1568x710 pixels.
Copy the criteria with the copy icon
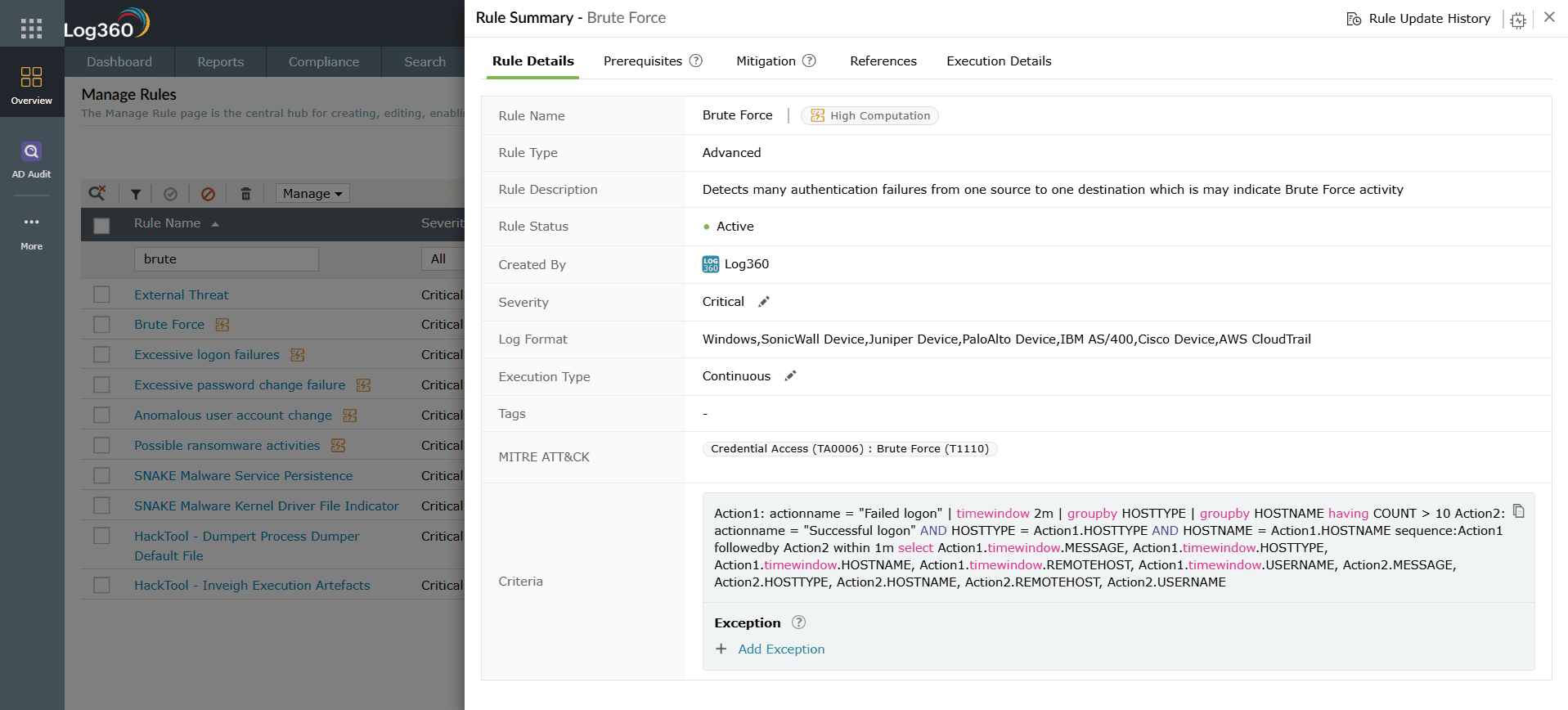click(x=1519, y=511)
